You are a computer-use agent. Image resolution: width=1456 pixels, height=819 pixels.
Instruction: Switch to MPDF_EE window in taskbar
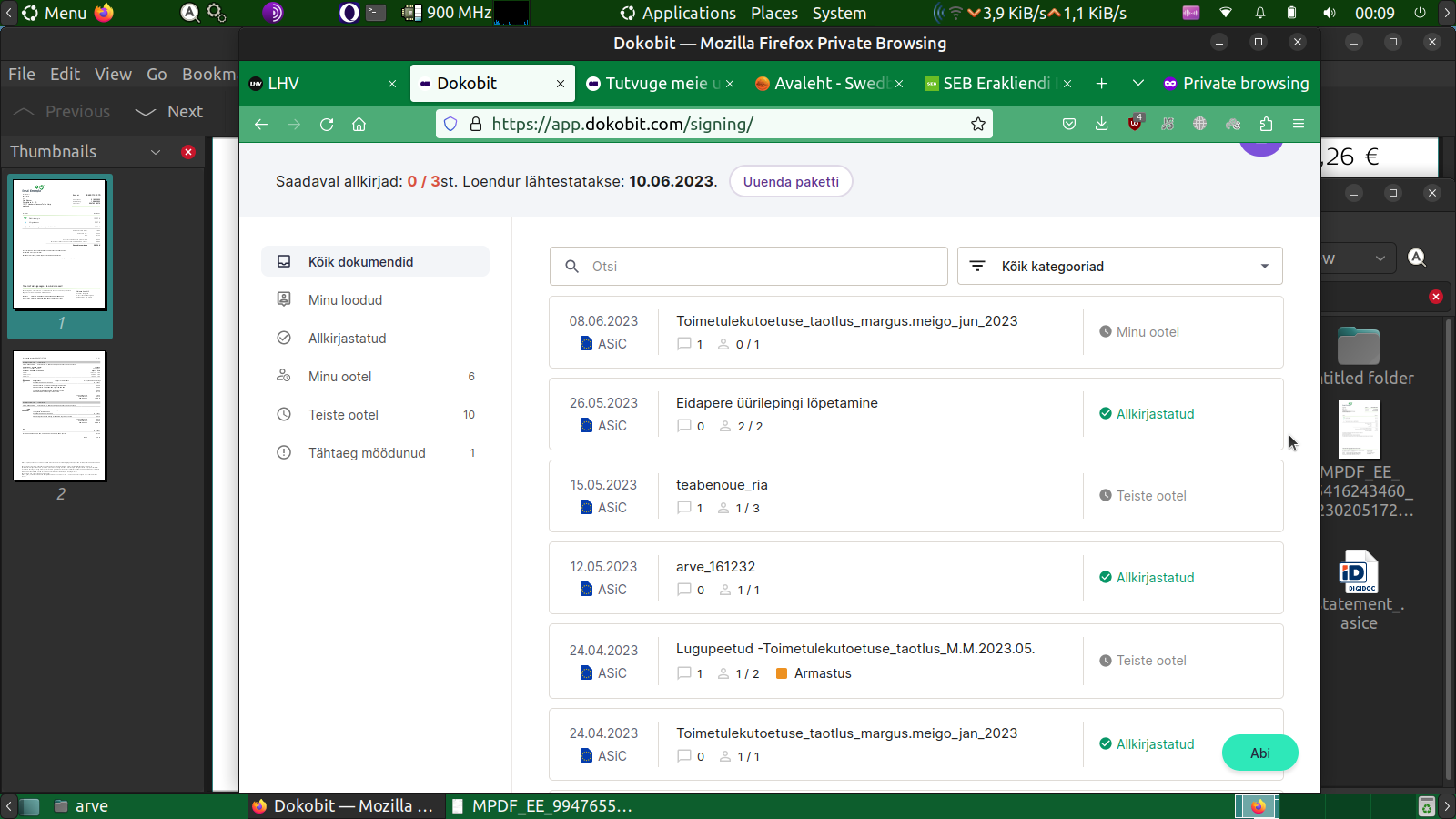542,806
